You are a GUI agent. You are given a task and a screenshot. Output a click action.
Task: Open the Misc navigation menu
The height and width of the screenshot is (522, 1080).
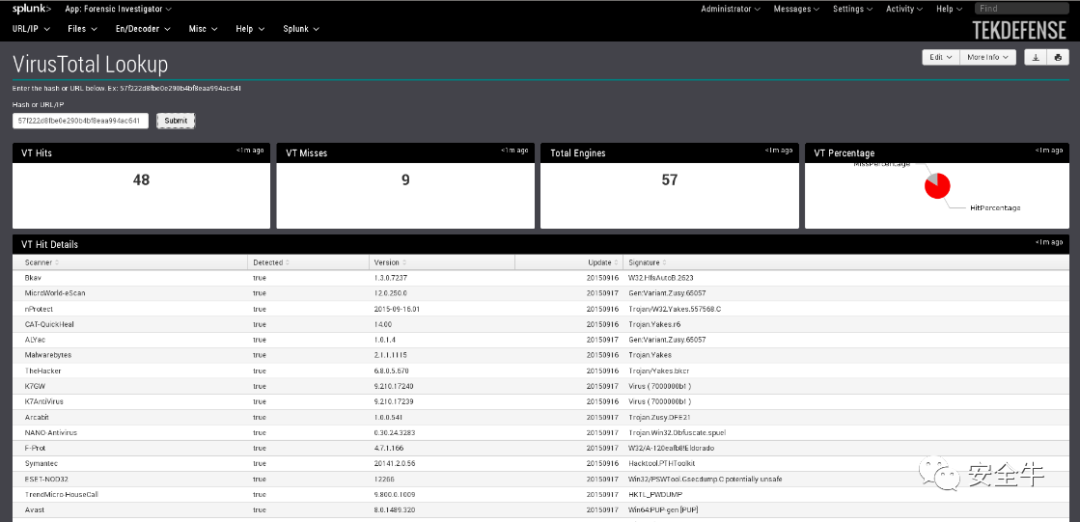203,29
